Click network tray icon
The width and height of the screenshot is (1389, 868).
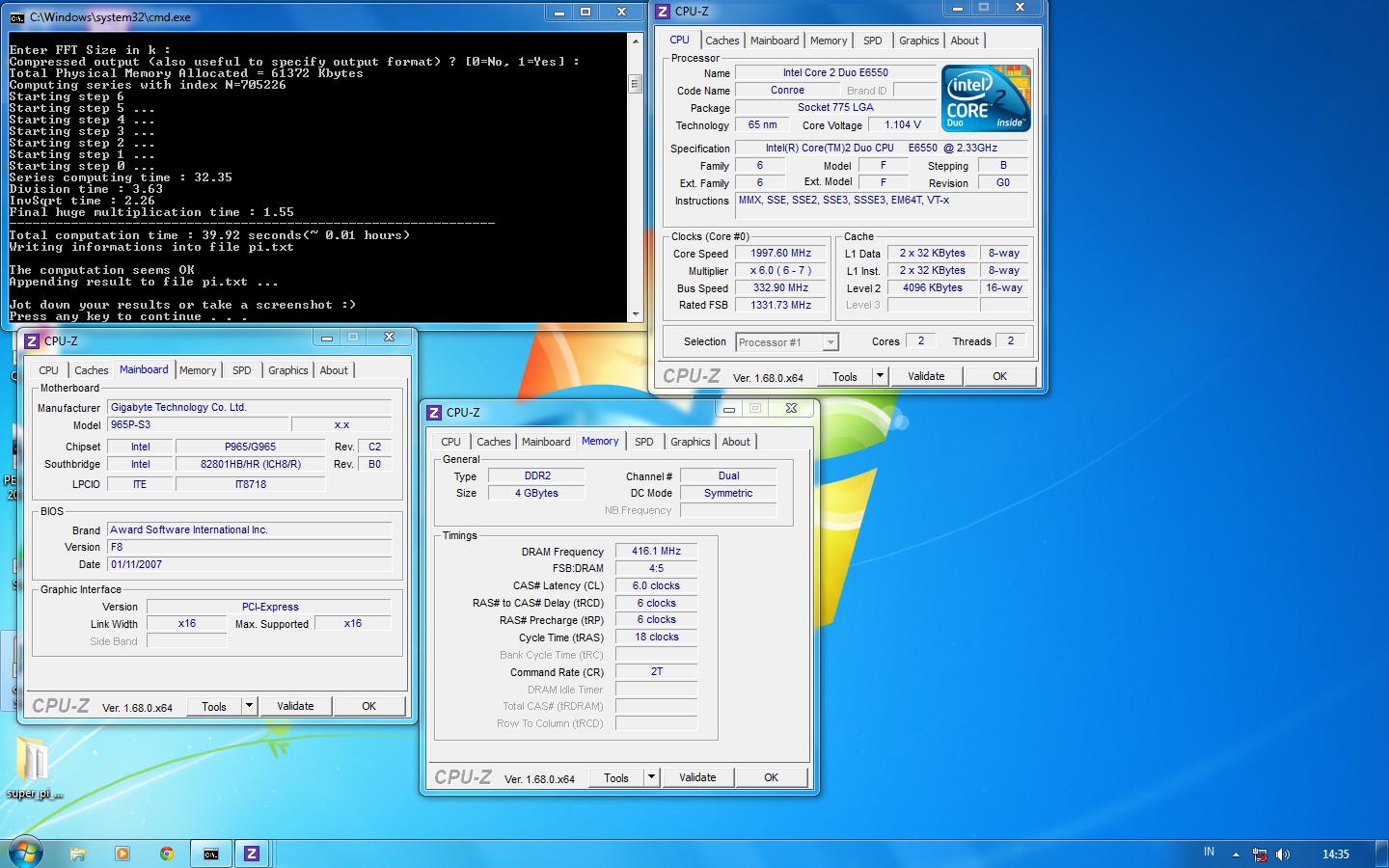coord(1260,854)
